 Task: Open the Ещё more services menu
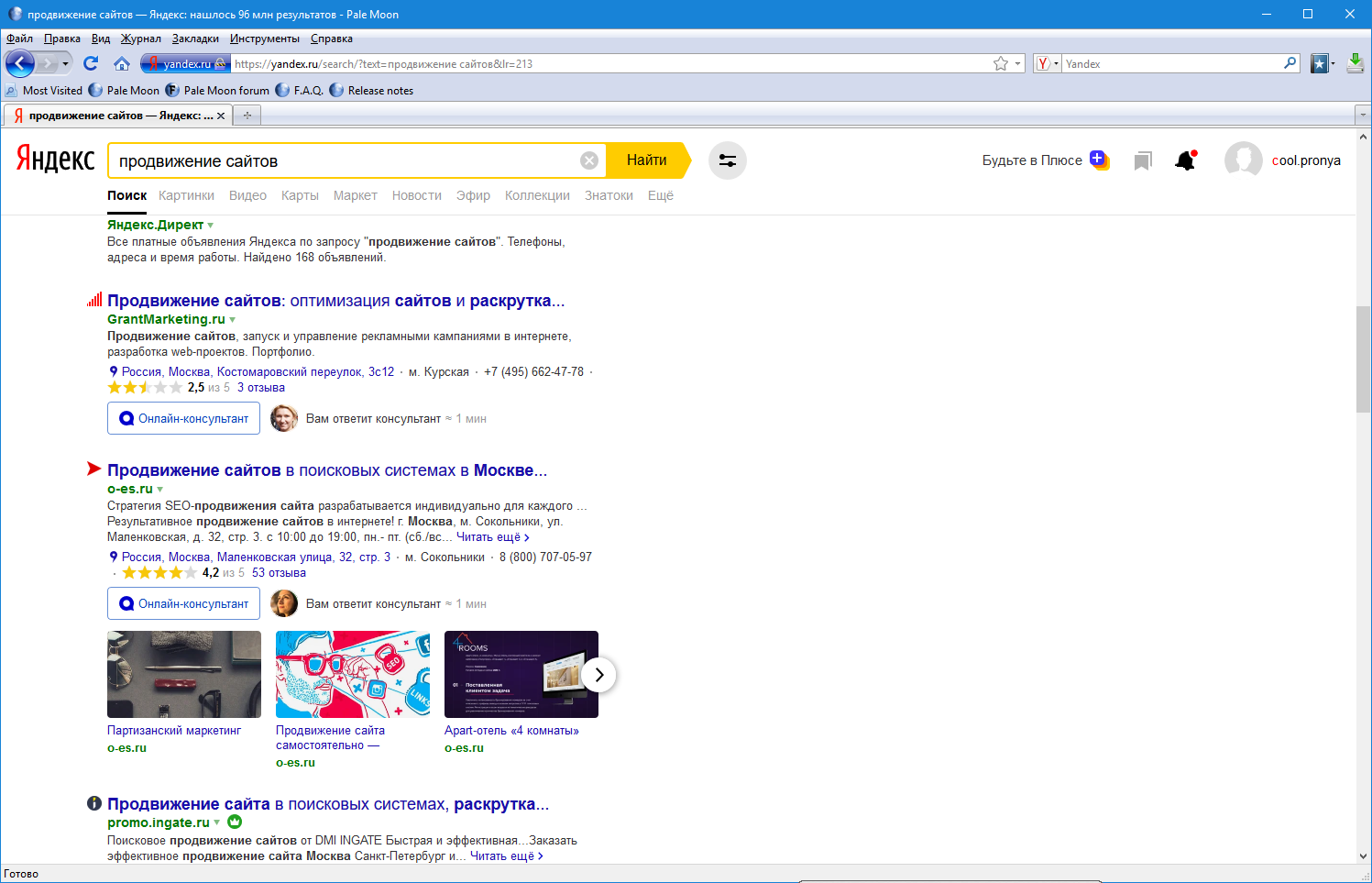point(661,195)
